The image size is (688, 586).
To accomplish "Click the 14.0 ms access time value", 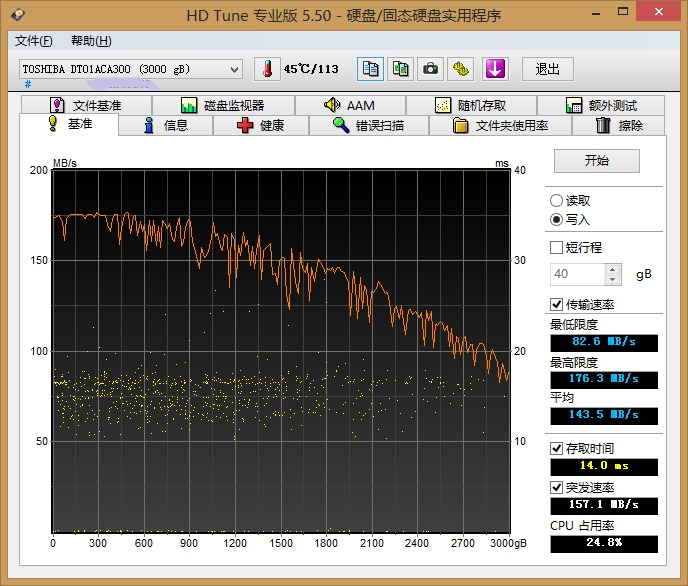I will click(604, 466).
